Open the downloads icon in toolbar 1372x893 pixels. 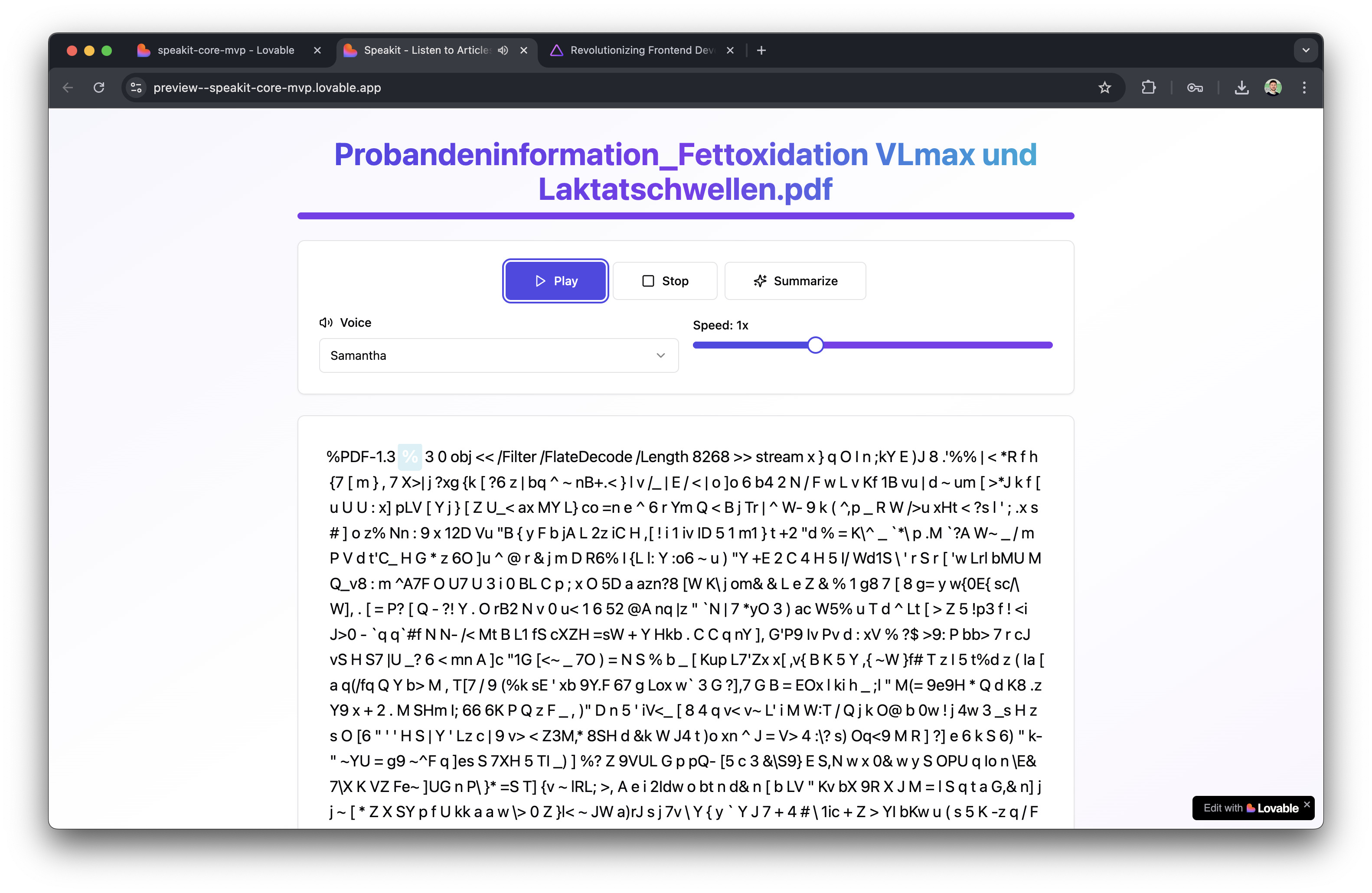pos(1241,88)
